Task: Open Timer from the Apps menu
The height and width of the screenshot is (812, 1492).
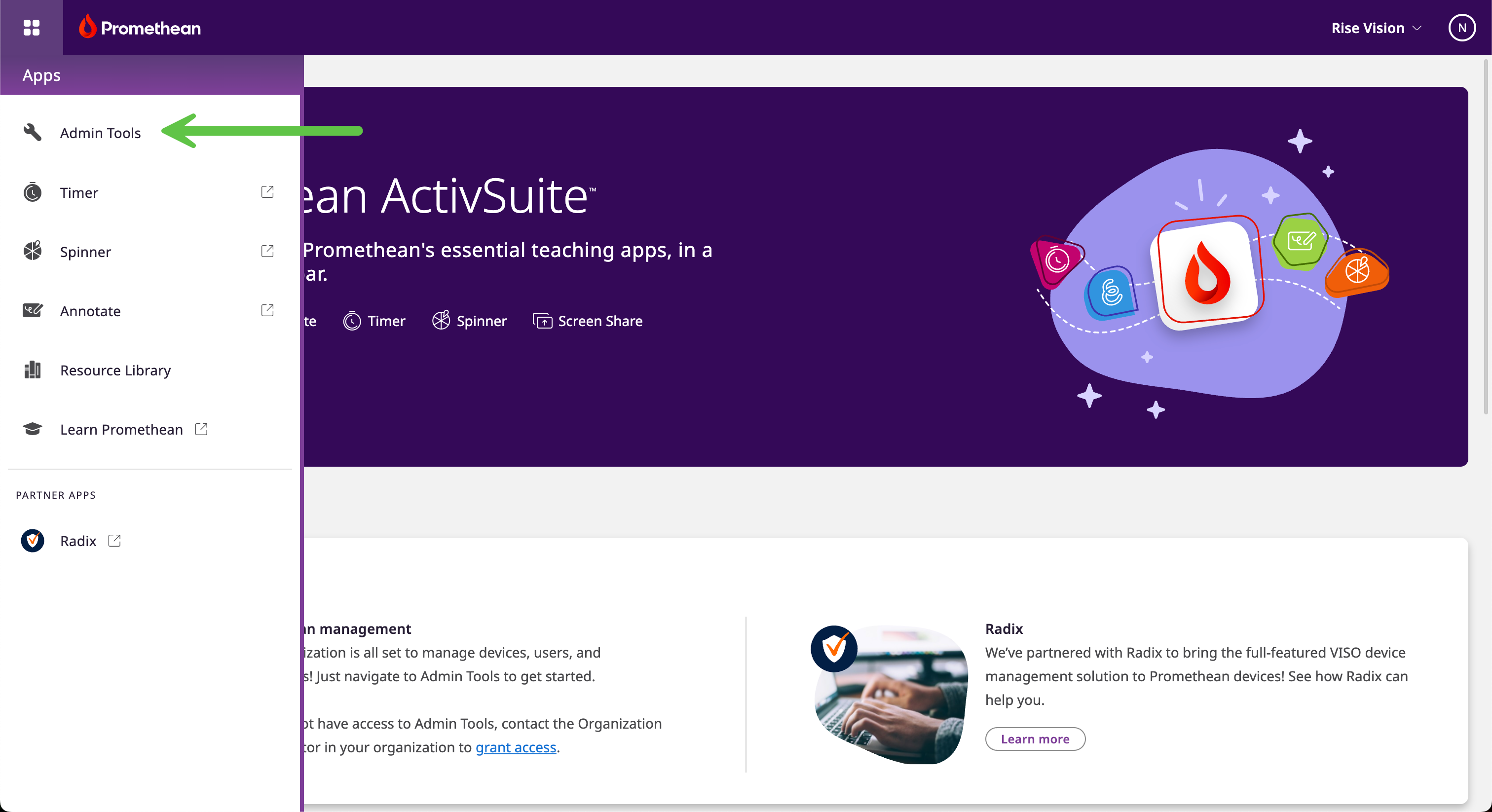Action: [79, 192]
